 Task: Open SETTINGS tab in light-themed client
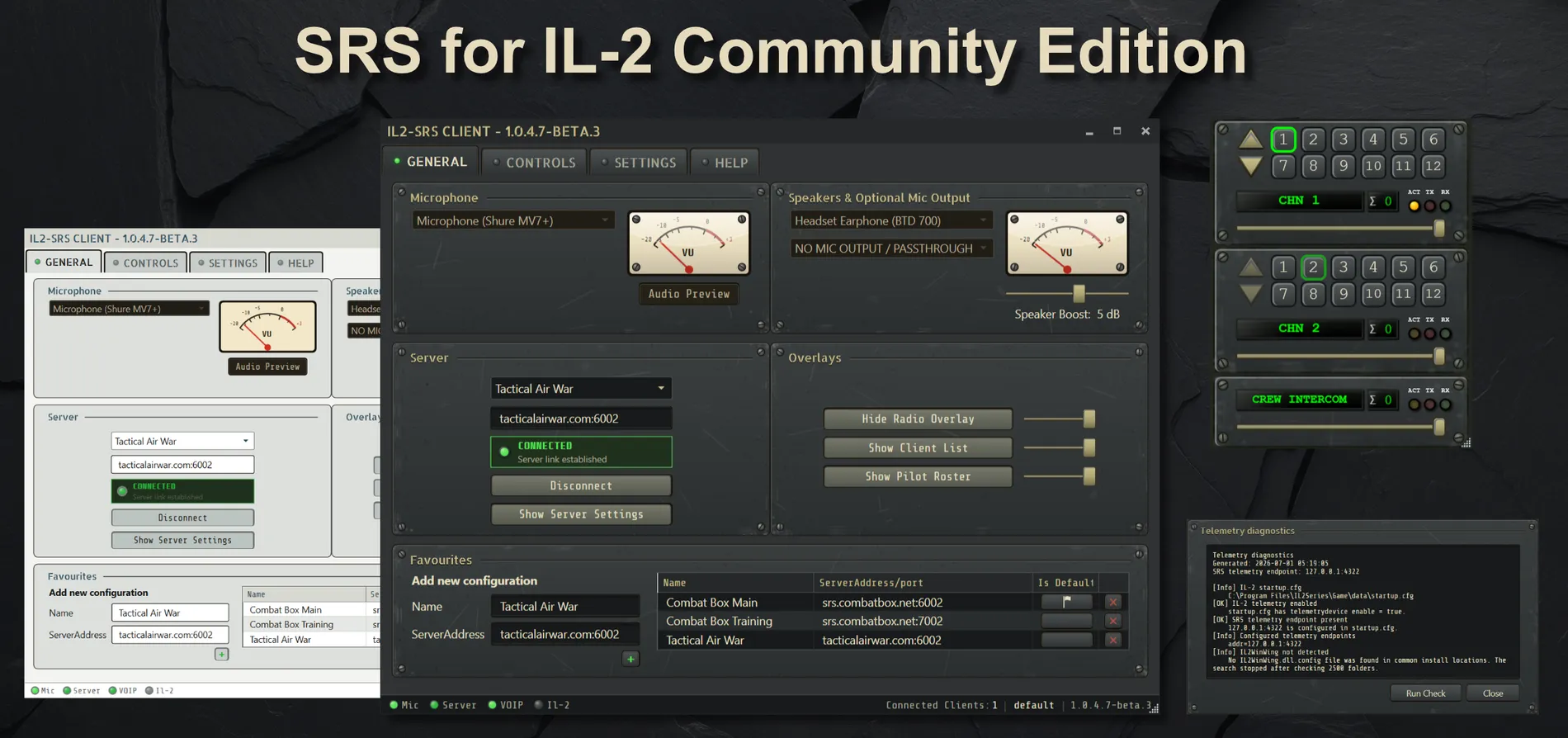229,263
